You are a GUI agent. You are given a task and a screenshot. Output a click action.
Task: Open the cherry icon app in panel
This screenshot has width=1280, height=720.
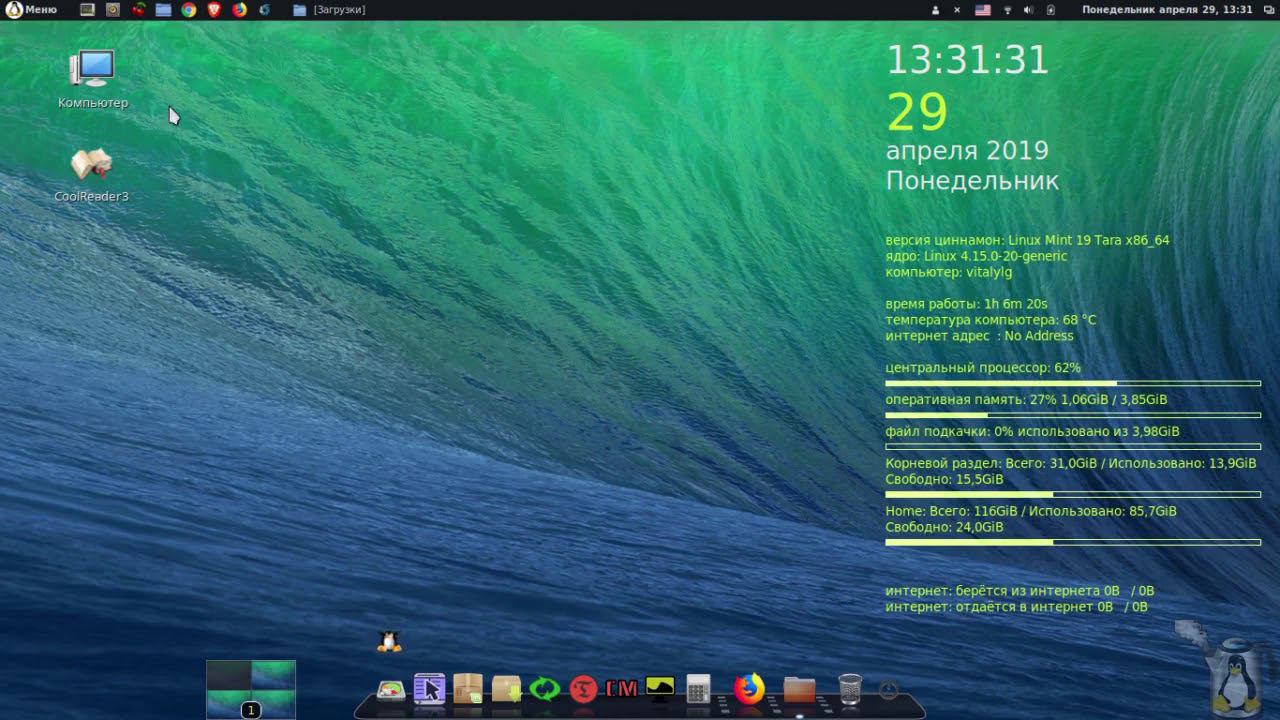point(138,10)
